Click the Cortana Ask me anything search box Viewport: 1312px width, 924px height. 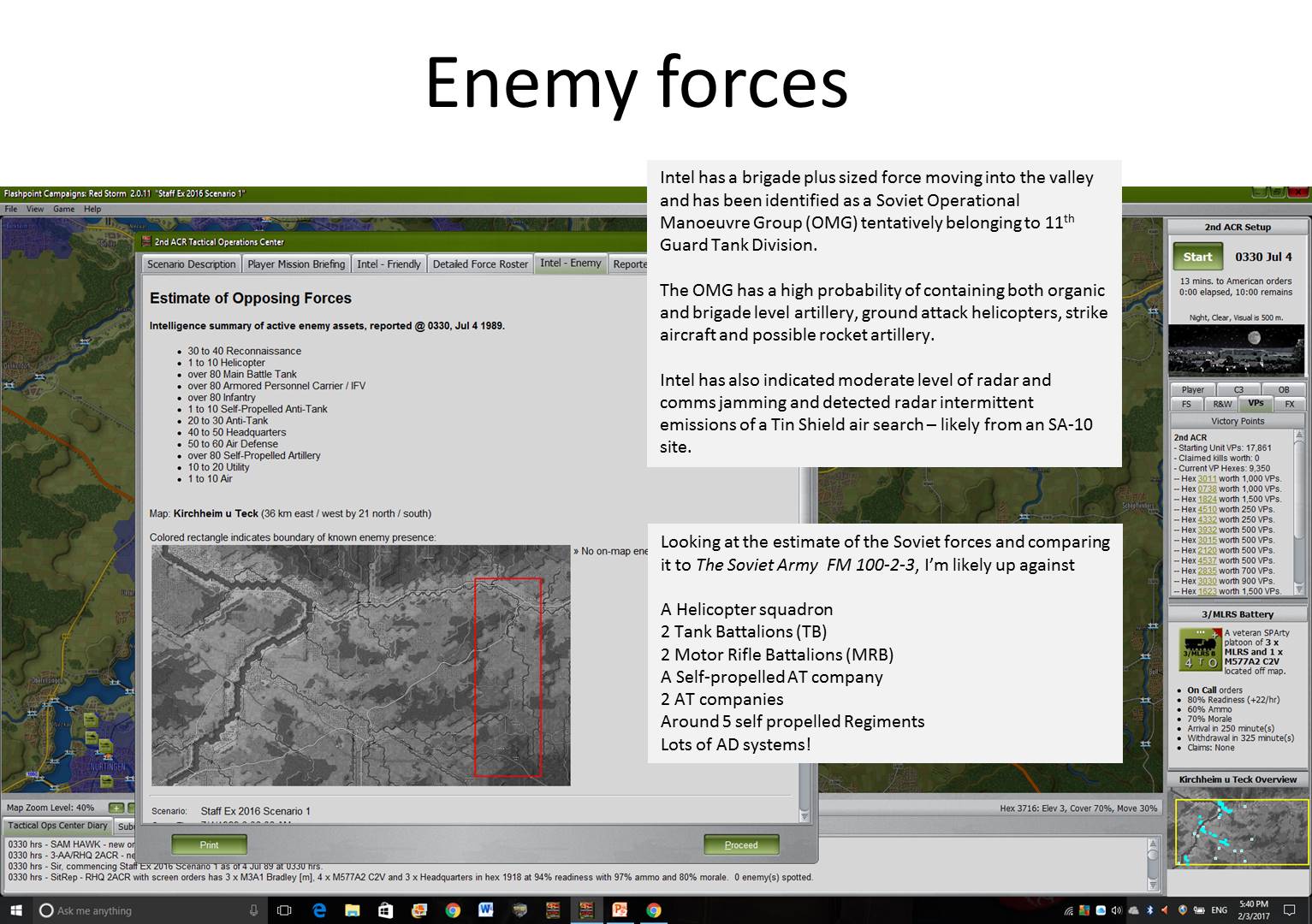pos(150,910)
